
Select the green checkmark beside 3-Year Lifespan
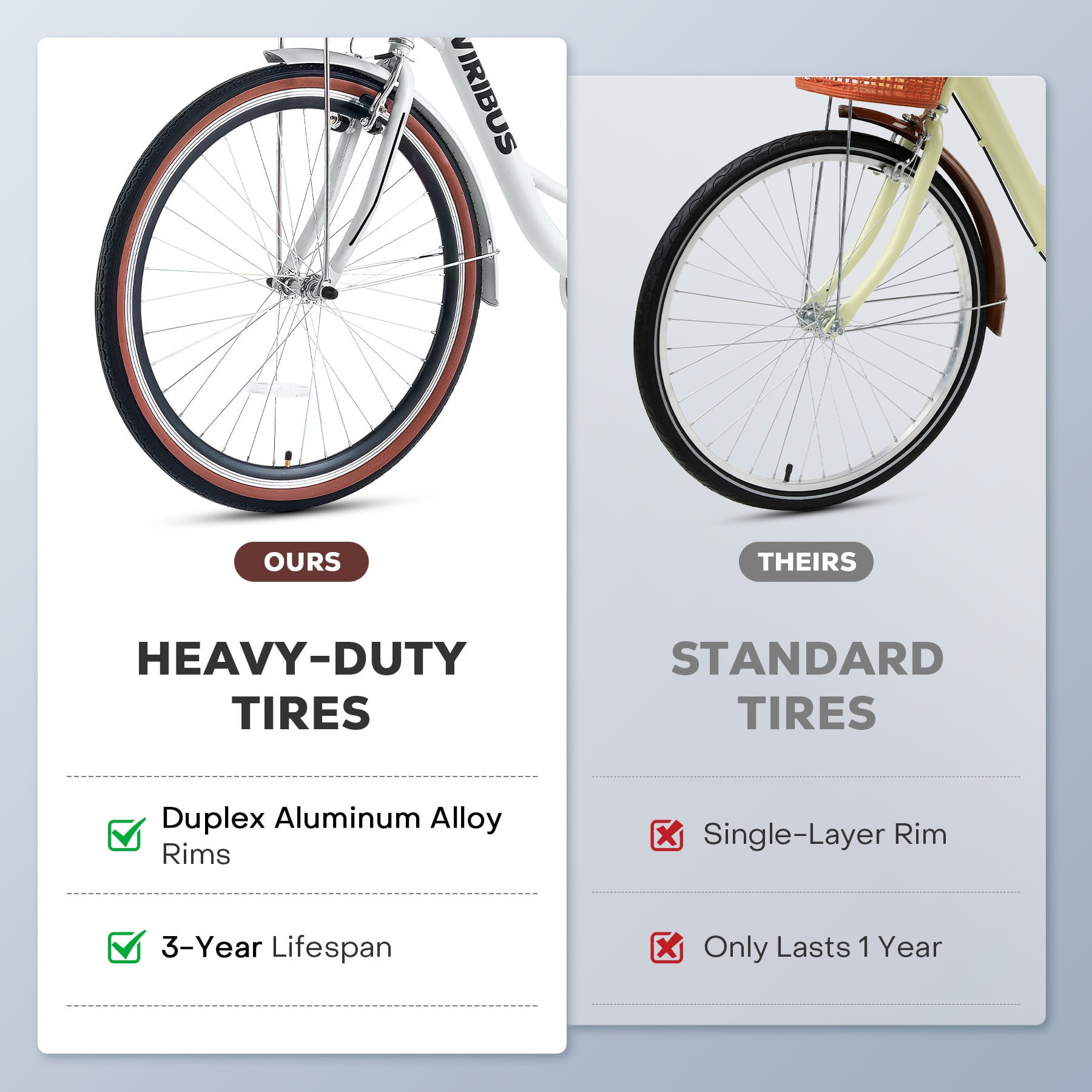coord(126,946)
